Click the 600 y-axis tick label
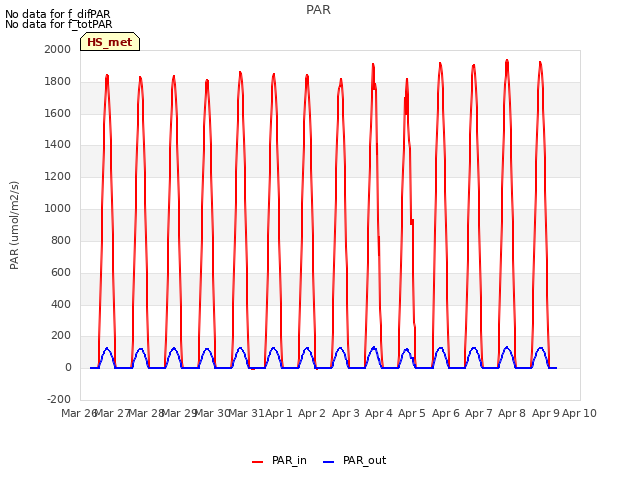This screenshot has width=640, height=480. click(61, 272)
